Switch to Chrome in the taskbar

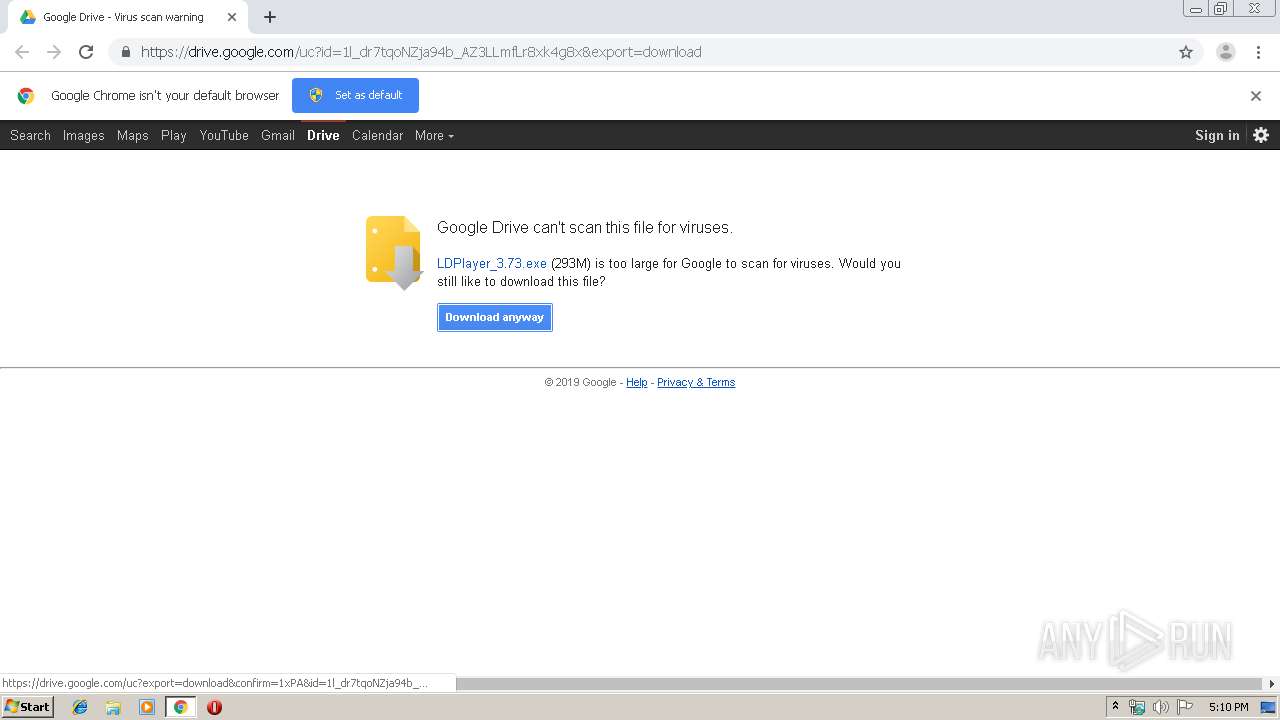coord(180,707)
